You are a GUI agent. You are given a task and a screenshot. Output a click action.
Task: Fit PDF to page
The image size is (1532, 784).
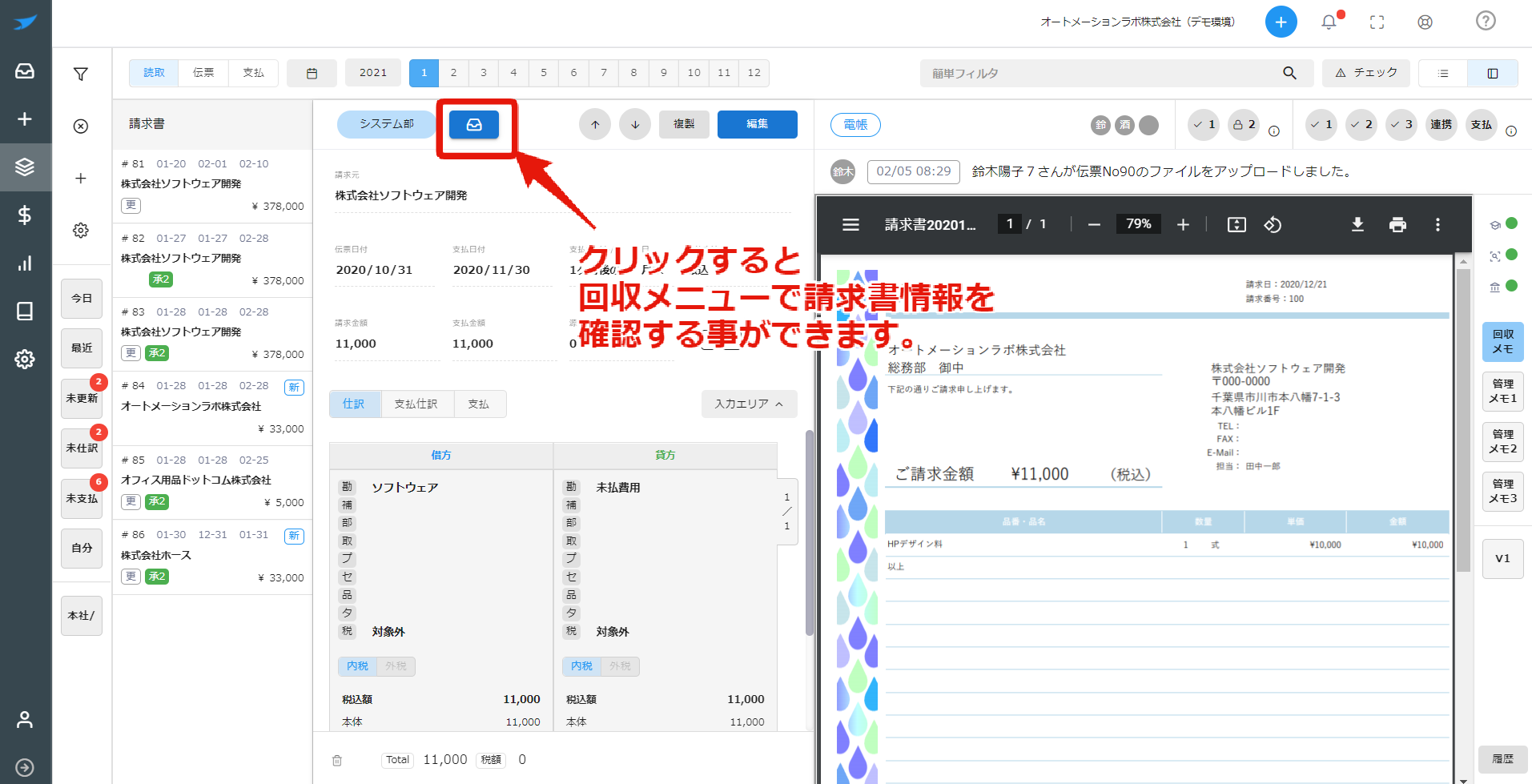pos(1236,224)
